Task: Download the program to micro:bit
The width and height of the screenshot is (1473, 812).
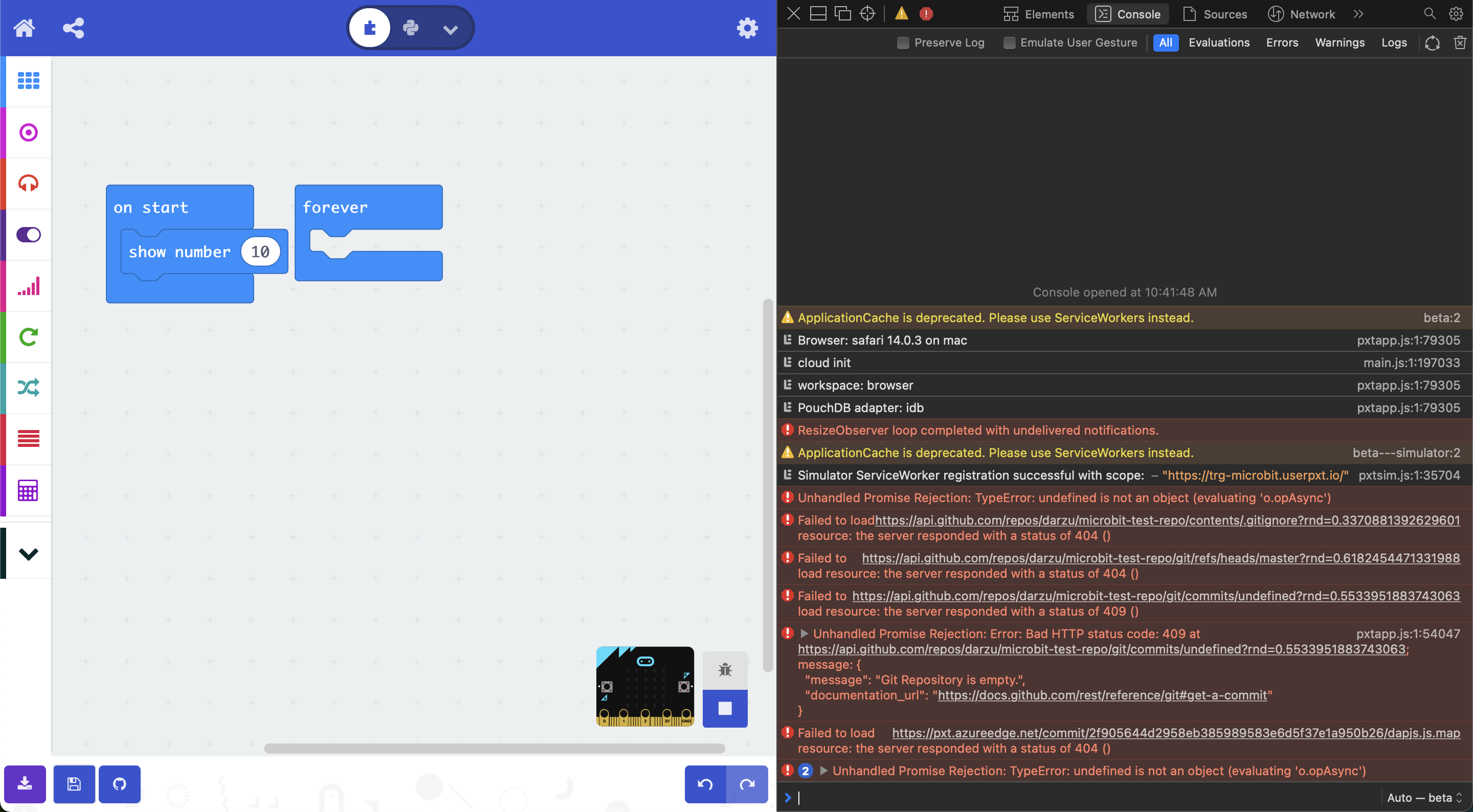Action: click(25, 783)
